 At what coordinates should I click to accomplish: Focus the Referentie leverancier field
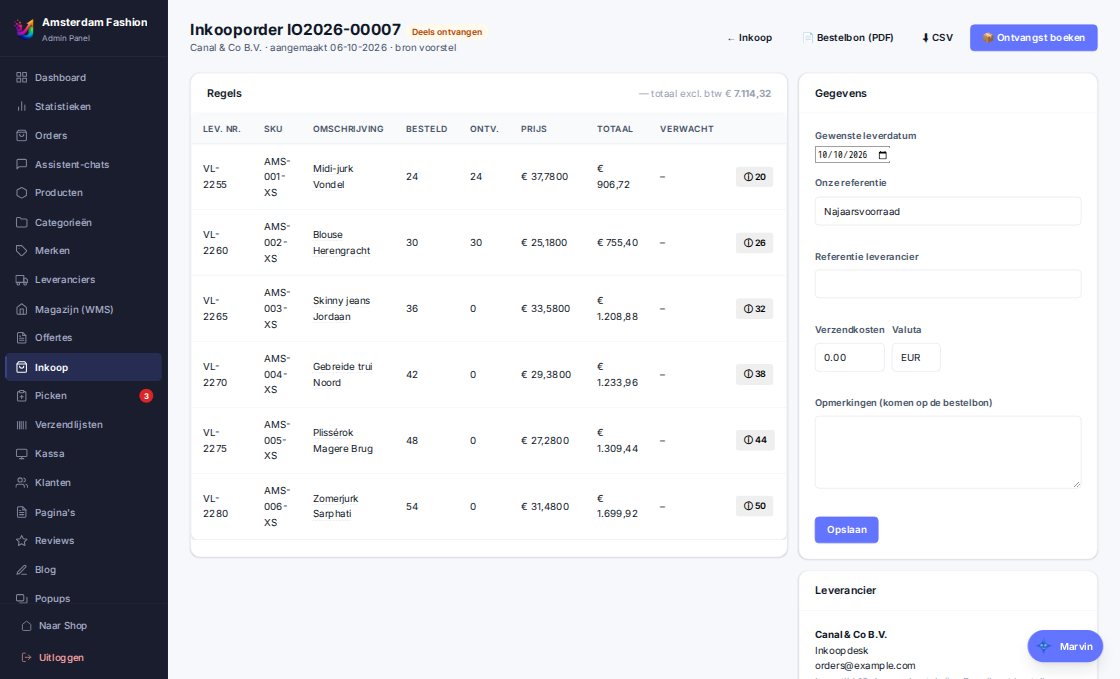pyautogui.click(x=948, y=284)
